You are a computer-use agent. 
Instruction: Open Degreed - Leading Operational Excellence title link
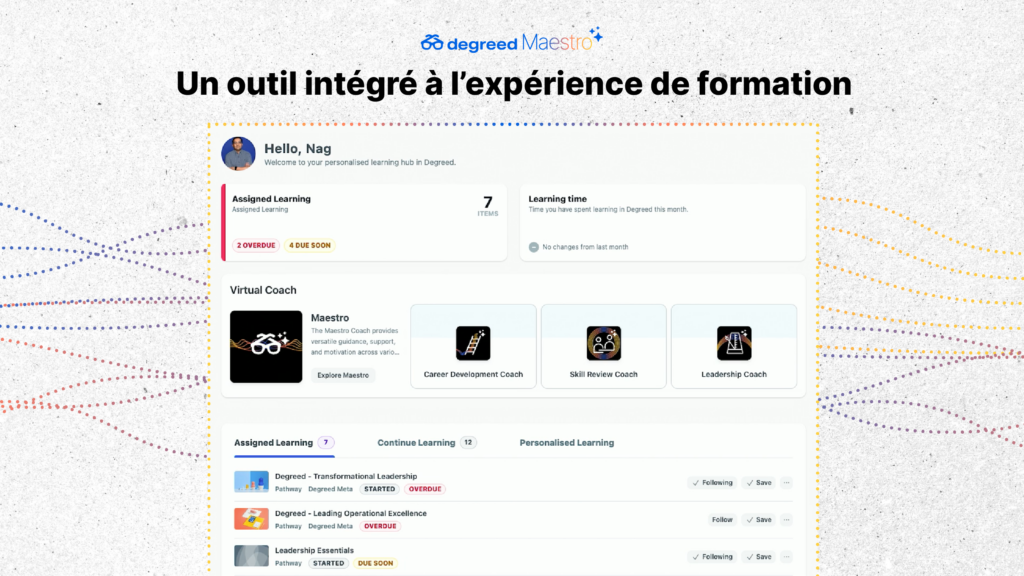tap(351, 513)
